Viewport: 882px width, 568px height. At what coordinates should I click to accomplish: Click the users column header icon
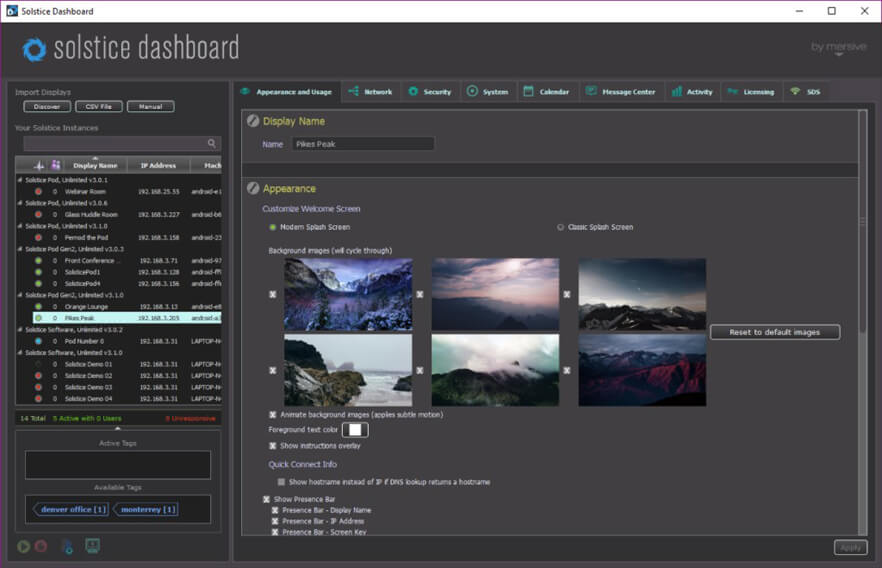(56, 165)
